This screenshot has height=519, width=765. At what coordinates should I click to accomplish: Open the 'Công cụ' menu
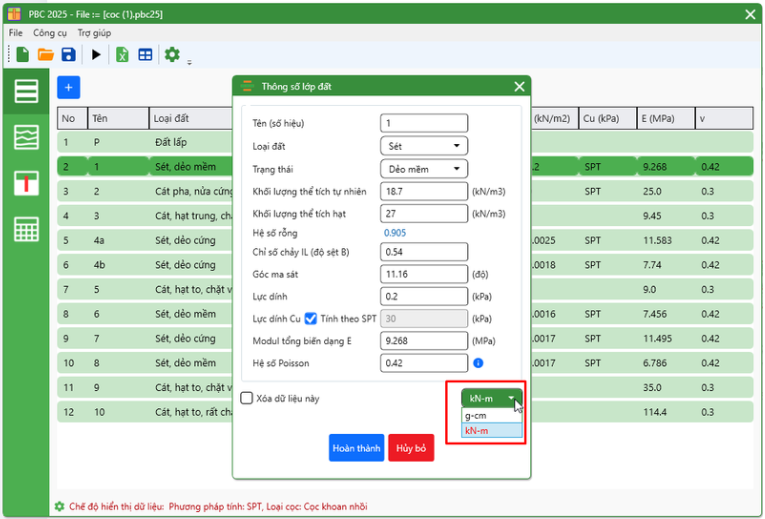pyautogui.click(x=50, y=33)
